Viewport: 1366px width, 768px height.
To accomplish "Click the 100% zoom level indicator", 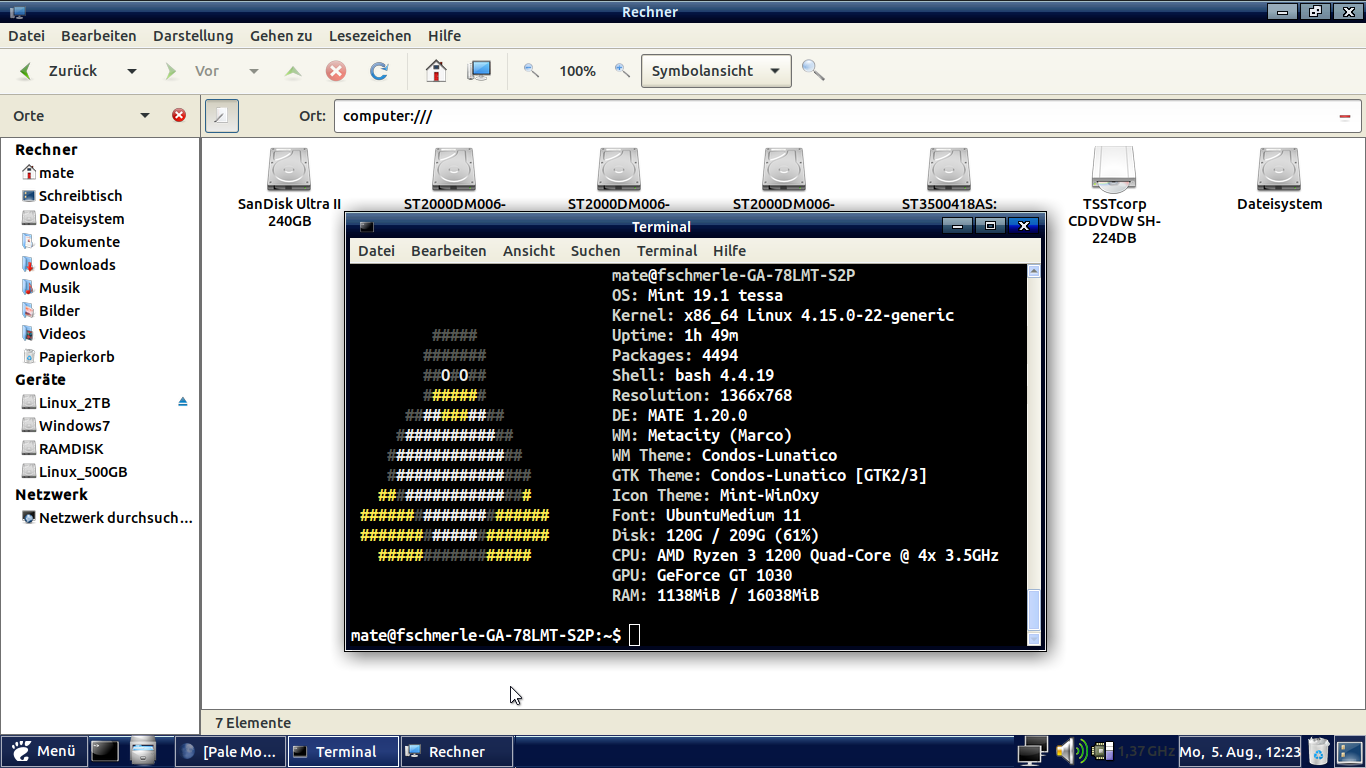I will coord(577,70).
